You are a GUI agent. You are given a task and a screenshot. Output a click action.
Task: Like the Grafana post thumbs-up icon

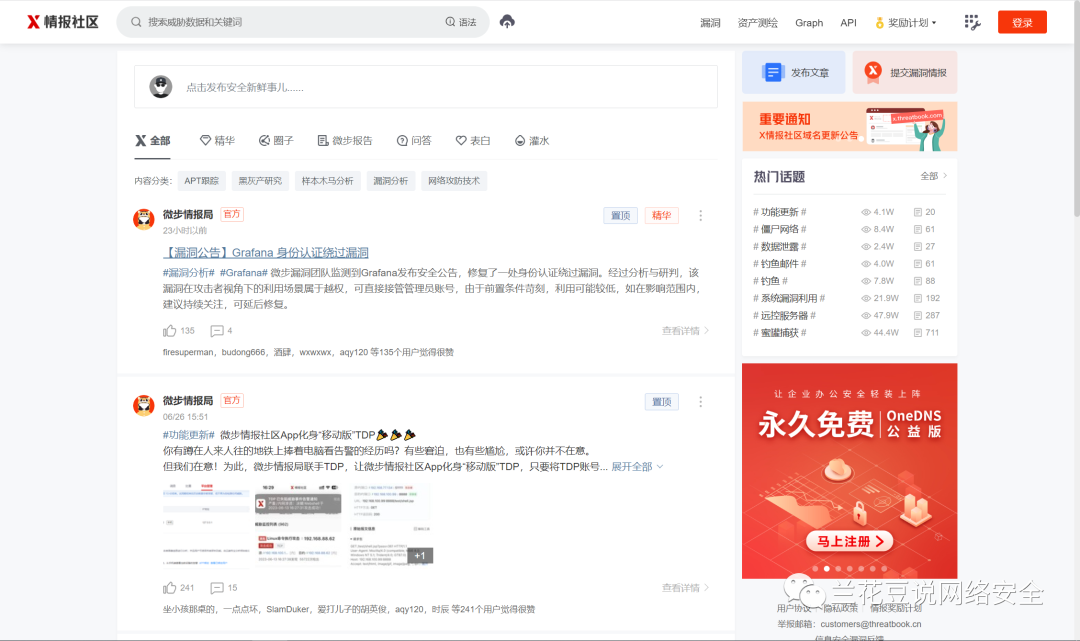coord(169,330)
